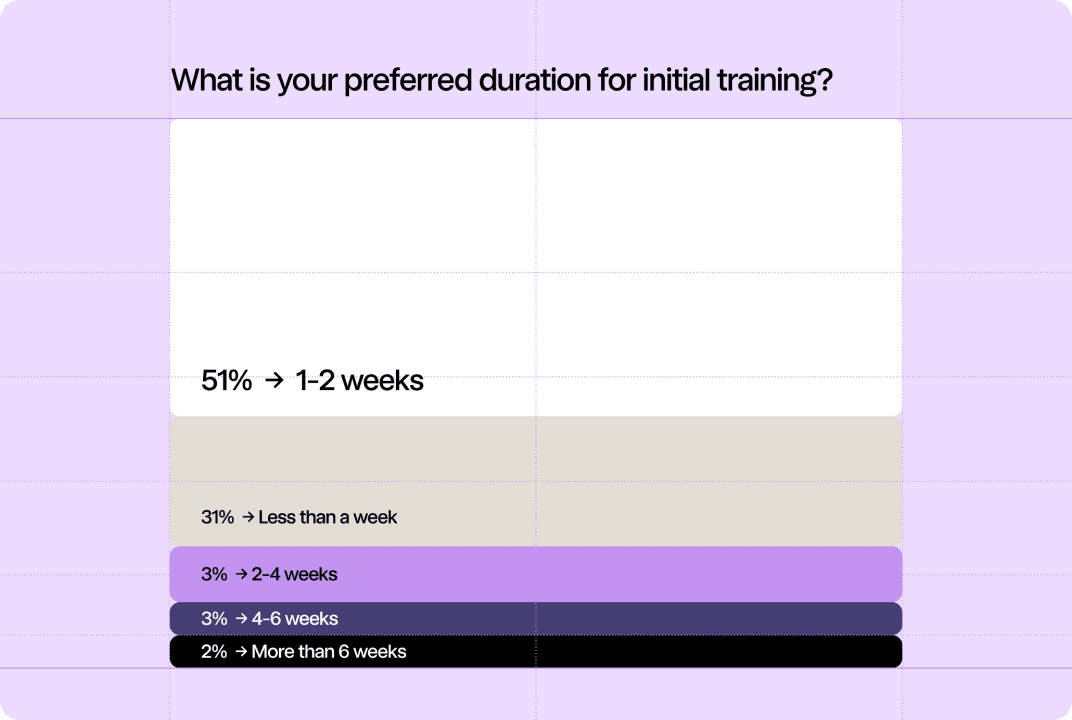Click the '1-2 weeks' text label
The width and height of the screenshot is (1072, 720).
(x=360, y=381)
